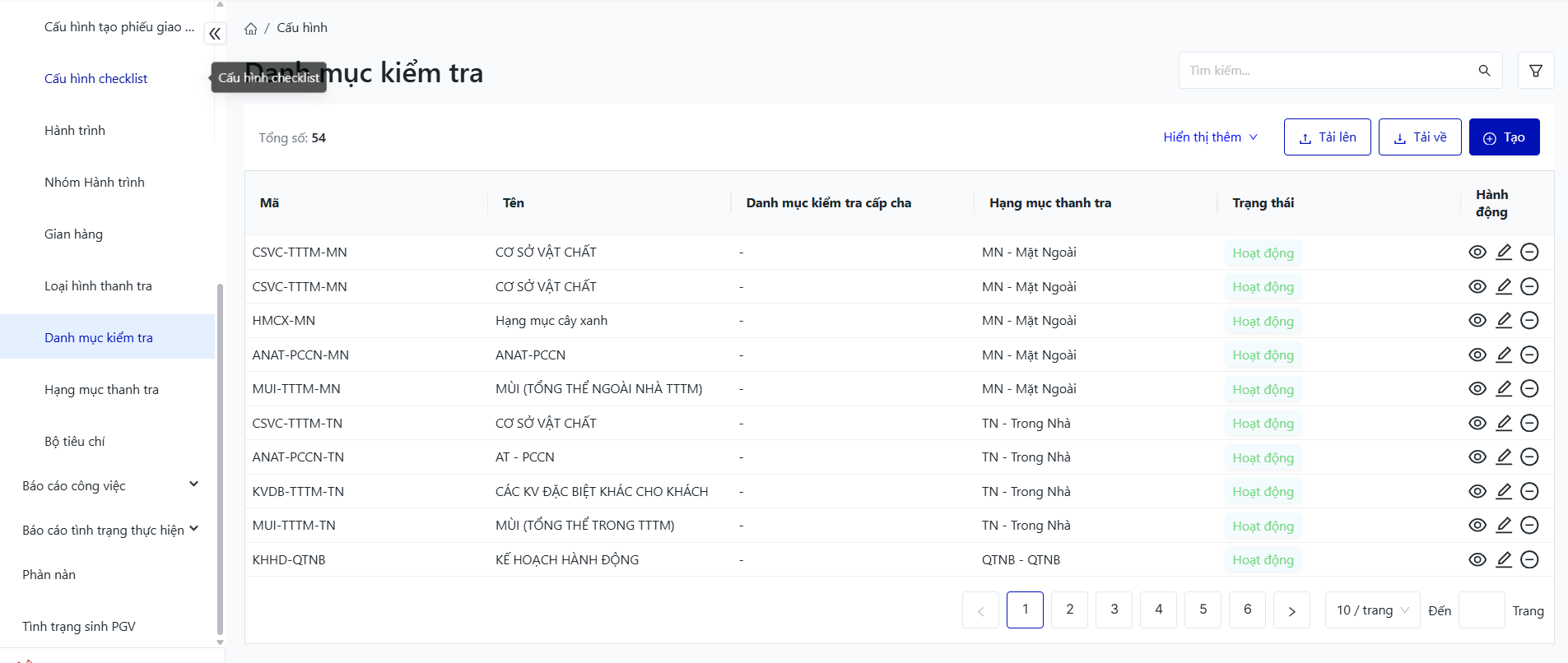Remove the MUI-TTTM-TN row using minus icon
This screenshot has height=663, width=1568.
point(1529,526)
